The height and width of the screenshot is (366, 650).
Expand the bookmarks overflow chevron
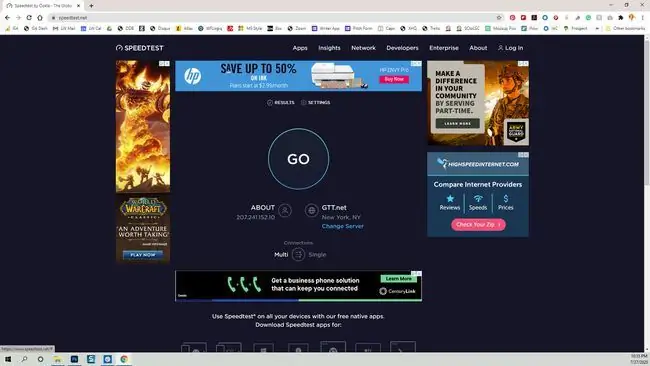point(597,28)
